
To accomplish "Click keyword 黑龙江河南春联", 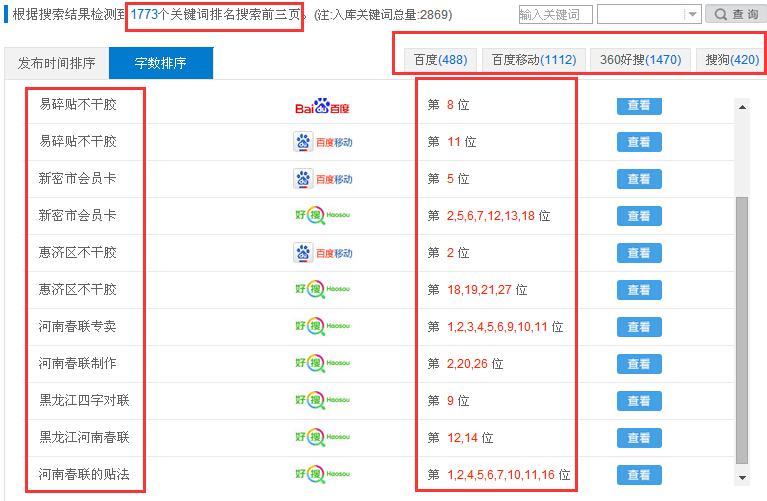I will (84, 437).
